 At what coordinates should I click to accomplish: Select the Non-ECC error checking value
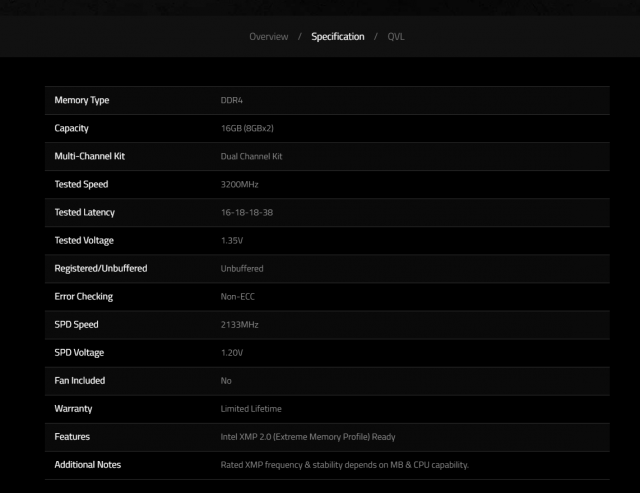(x=238, y=297)
